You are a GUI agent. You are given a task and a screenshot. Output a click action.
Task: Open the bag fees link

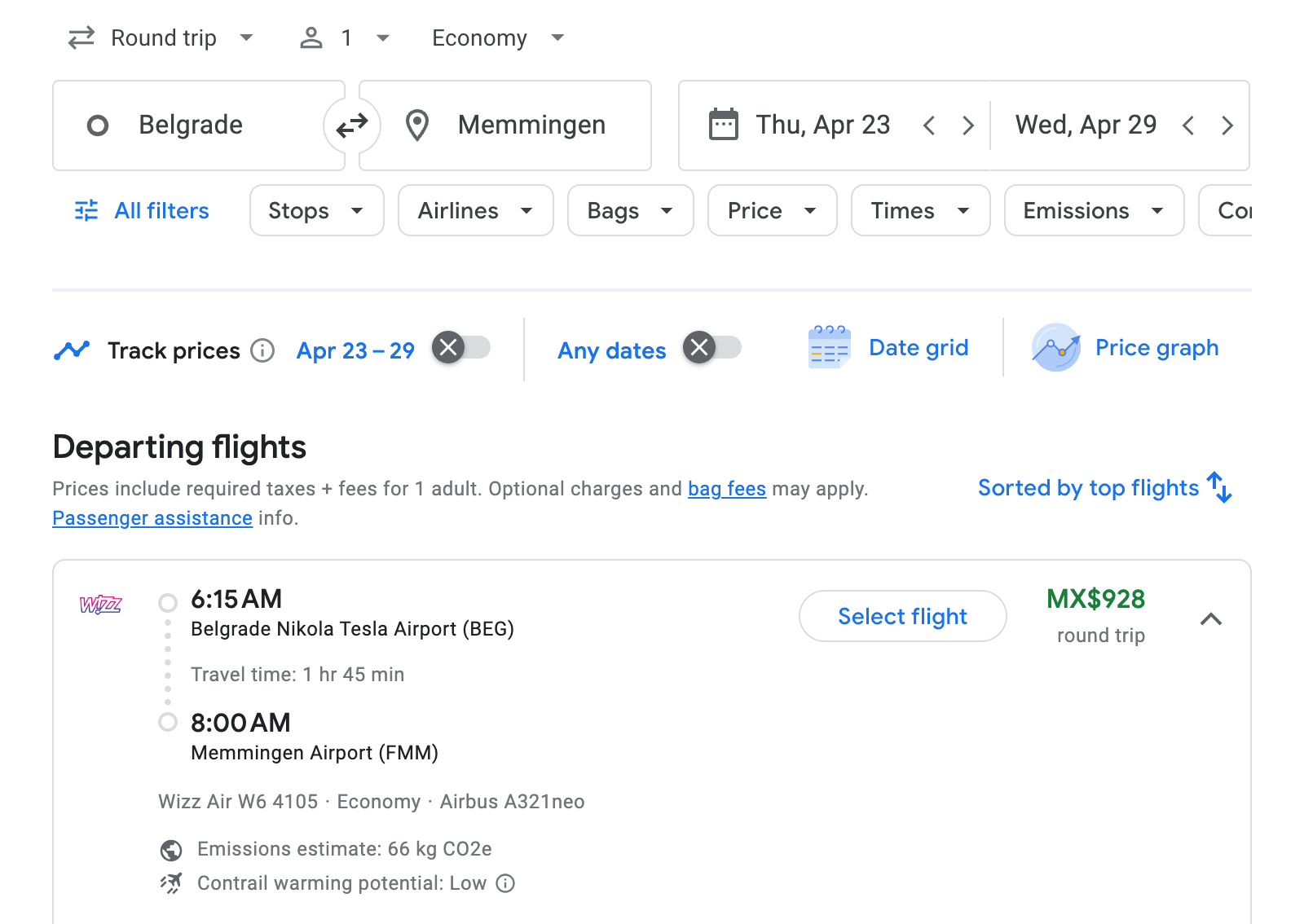726,488
